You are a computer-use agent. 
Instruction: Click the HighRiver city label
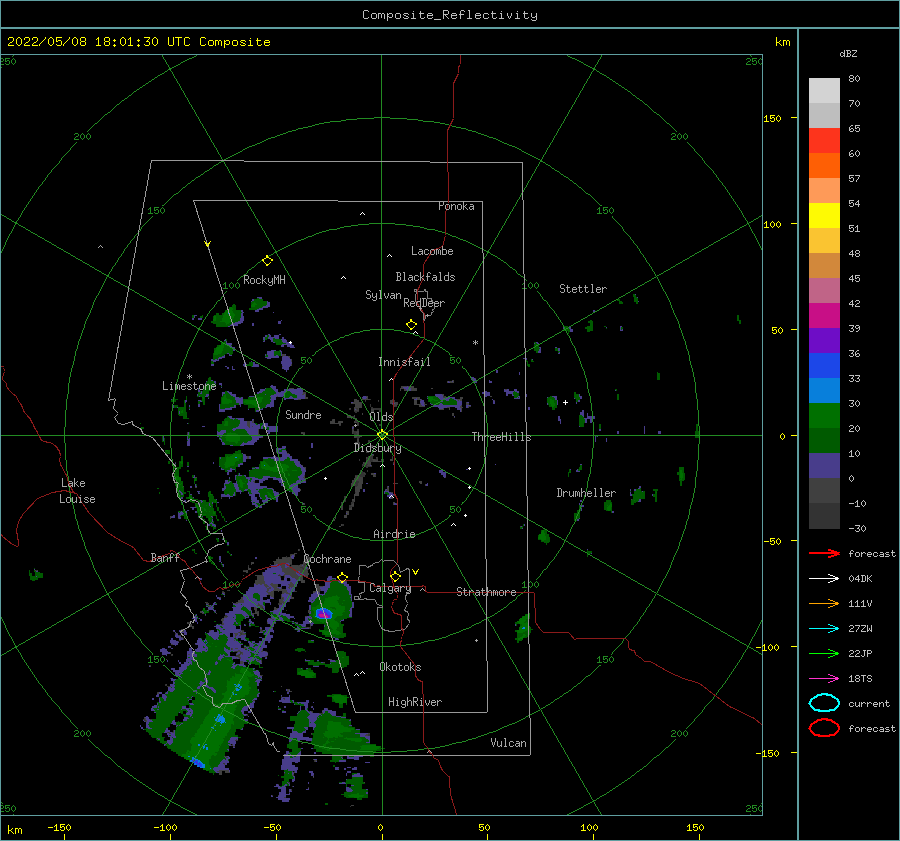tap(415, 702)
